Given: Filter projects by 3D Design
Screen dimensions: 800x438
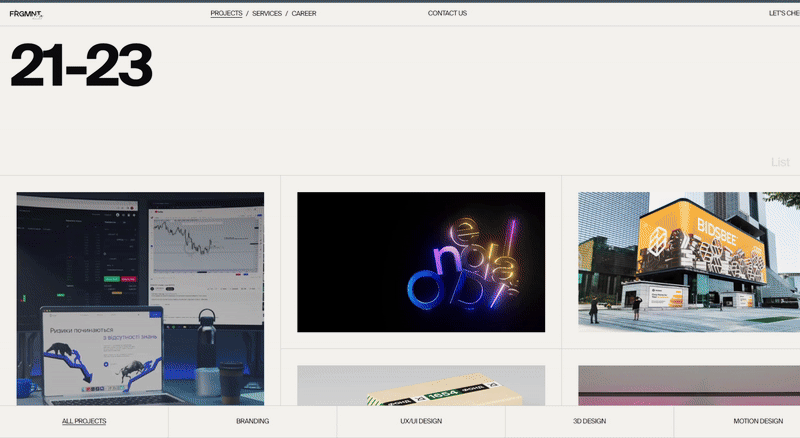Looking at the screenshot, I should click(x=589, y=421).
